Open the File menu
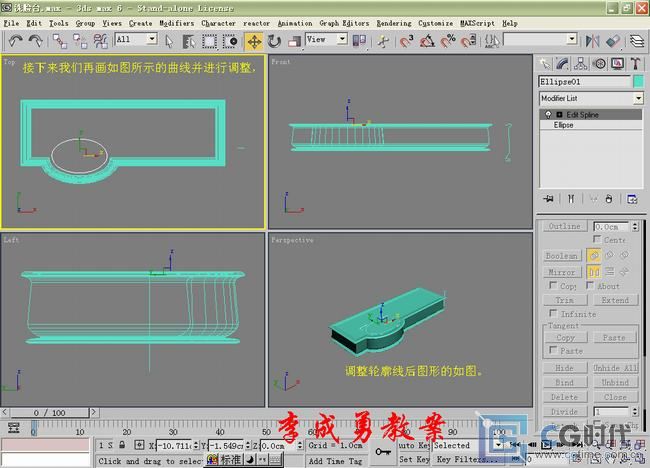650x468 pixels. [x=12, y=23]
